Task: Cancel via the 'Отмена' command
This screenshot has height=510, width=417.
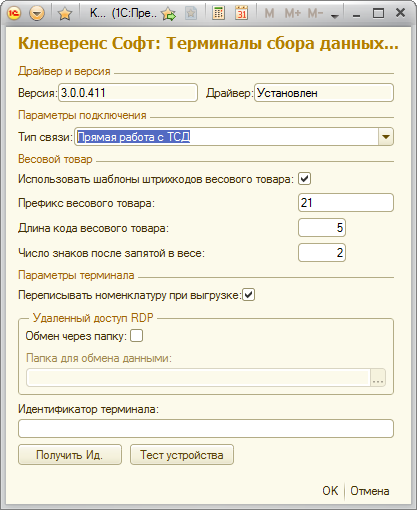Action: [370, 491]
